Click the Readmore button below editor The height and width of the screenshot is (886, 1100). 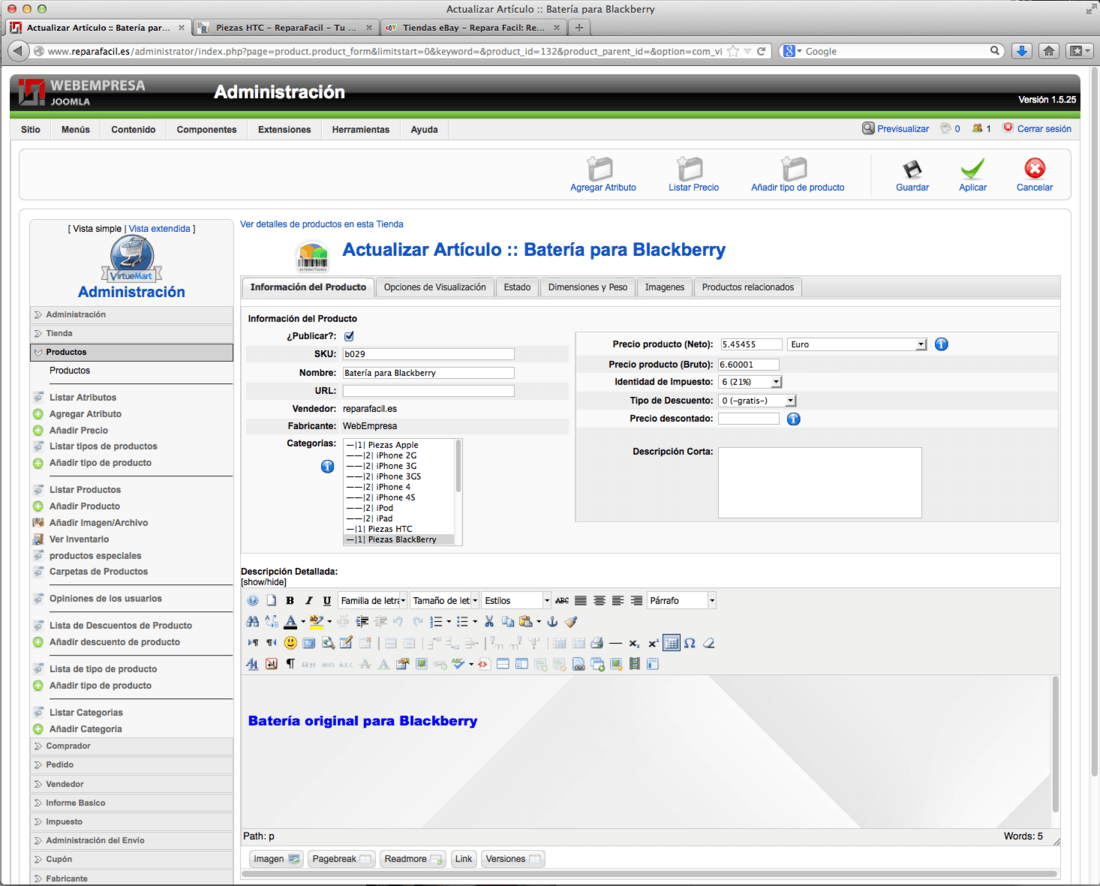pos(412,859)
